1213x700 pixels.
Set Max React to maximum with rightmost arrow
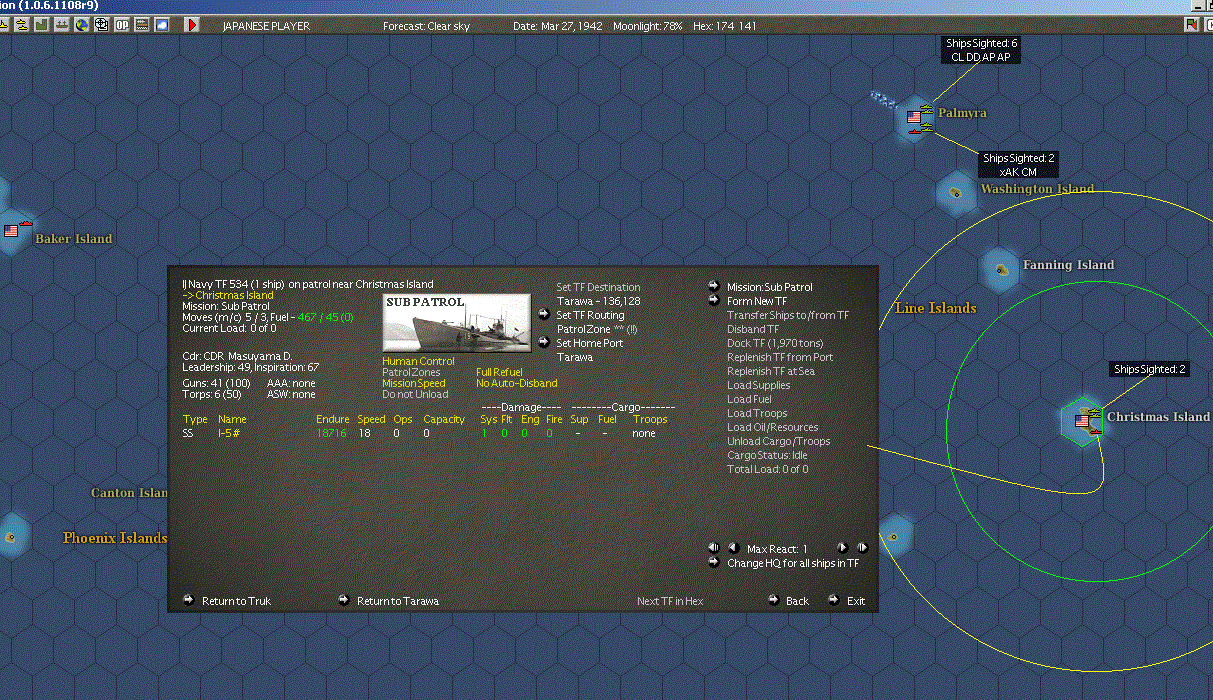862,548
